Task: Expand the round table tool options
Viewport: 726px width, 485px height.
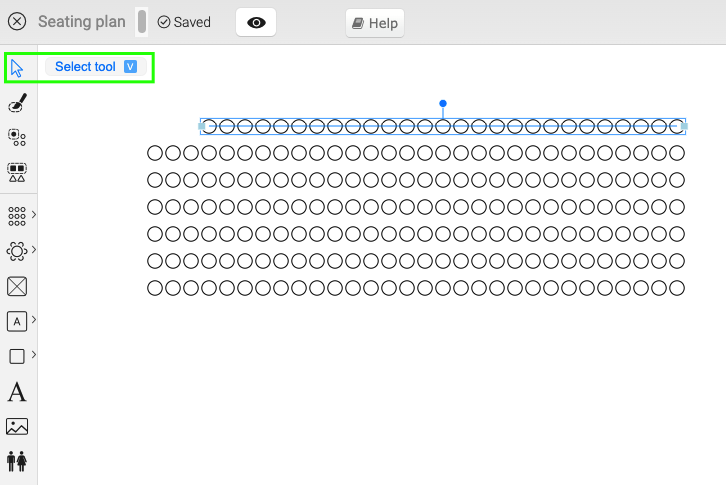Action: tap(34, 250)
